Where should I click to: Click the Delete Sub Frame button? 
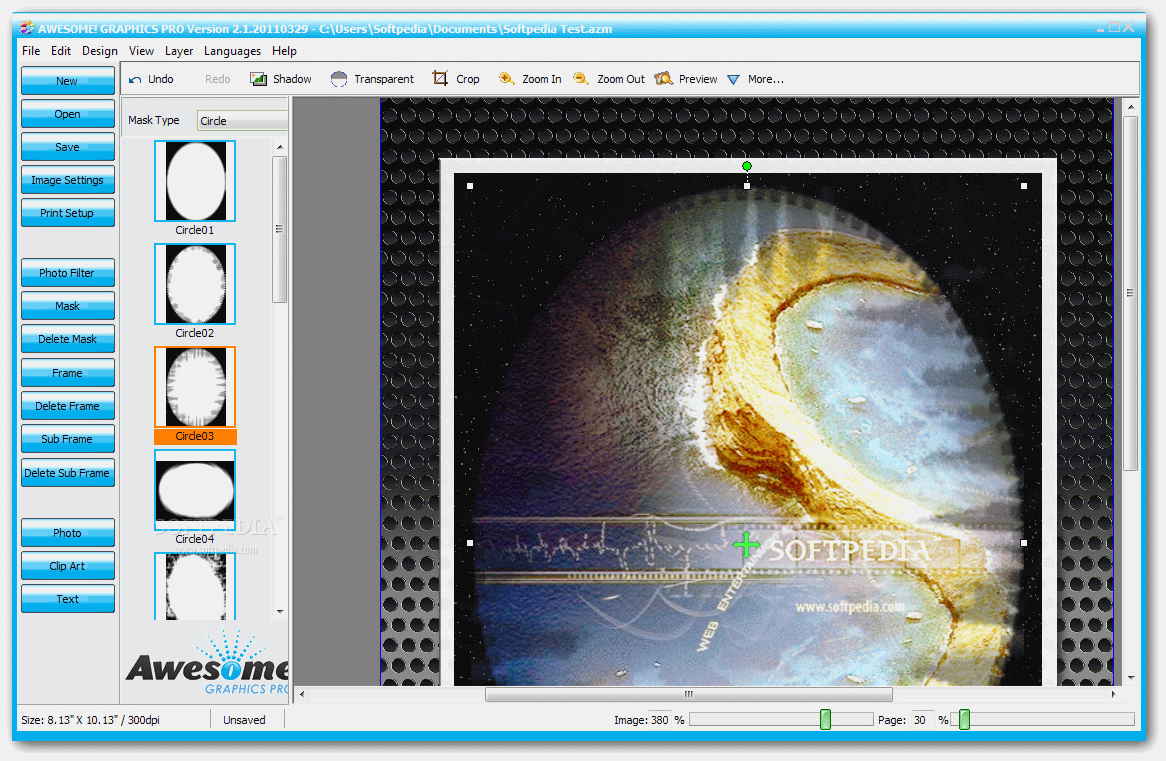(x=68, y=473)
